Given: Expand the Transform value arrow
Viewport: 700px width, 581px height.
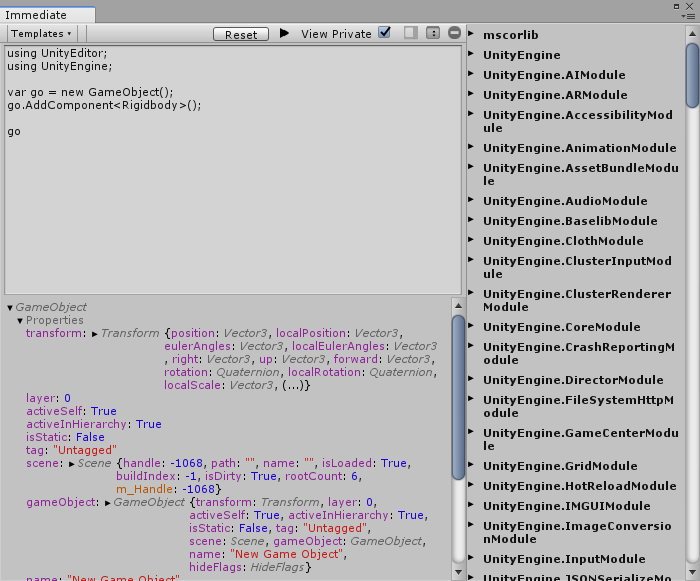Looking at the screenshot, I should [x=95, y=334].
